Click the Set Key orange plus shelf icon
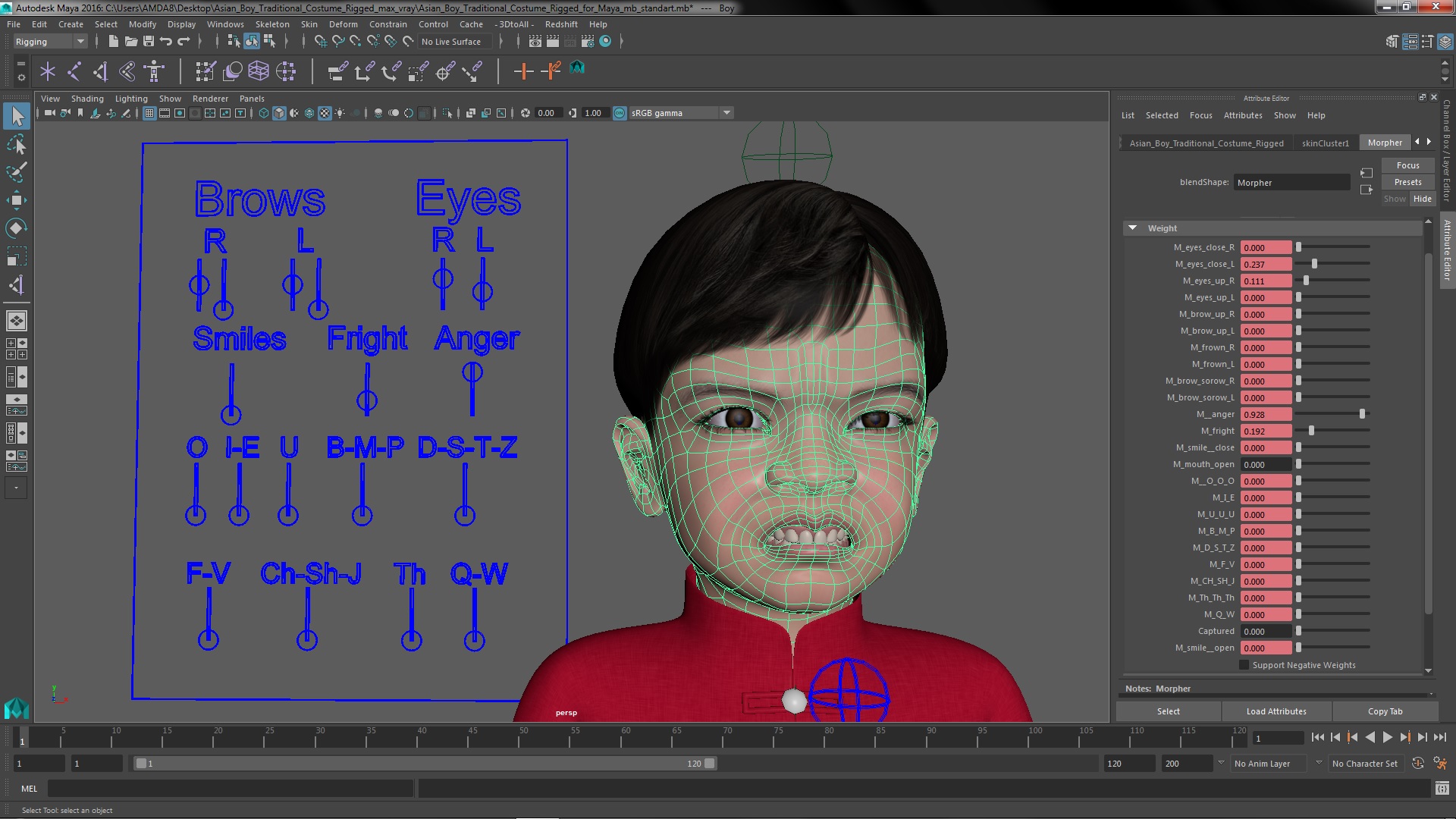 point(523,71)
